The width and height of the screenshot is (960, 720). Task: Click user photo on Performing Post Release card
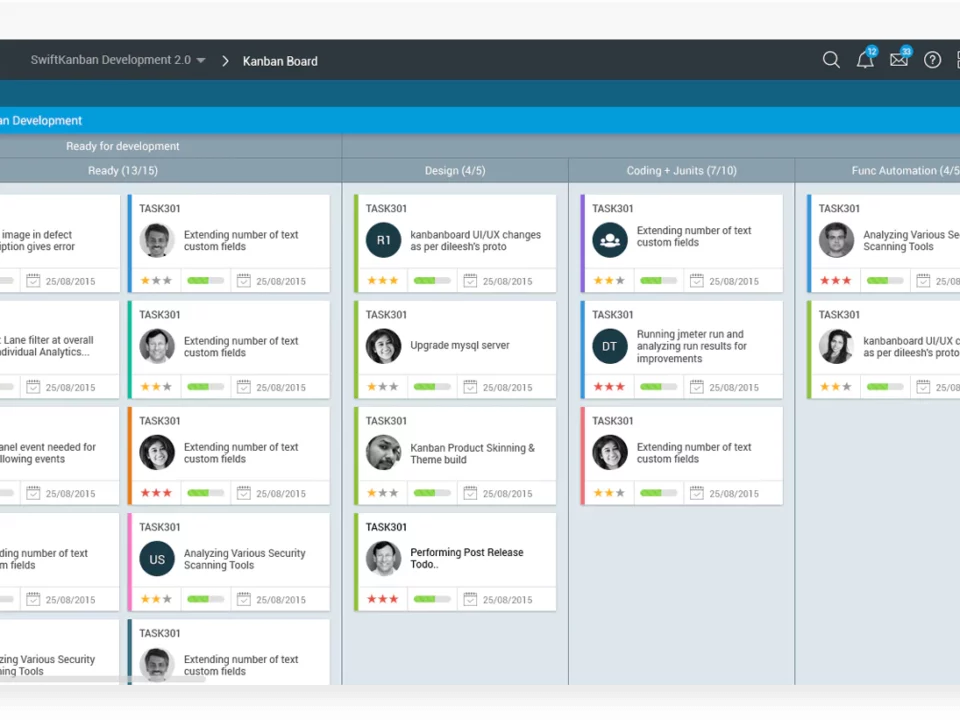pos(383,558)
